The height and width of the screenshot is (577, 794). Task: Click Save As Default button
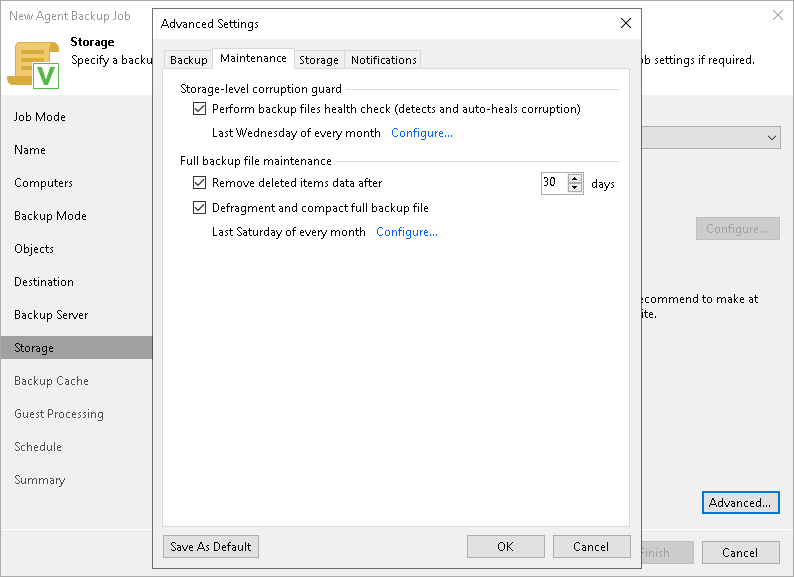pyautogui.click(x=211, y=547)
